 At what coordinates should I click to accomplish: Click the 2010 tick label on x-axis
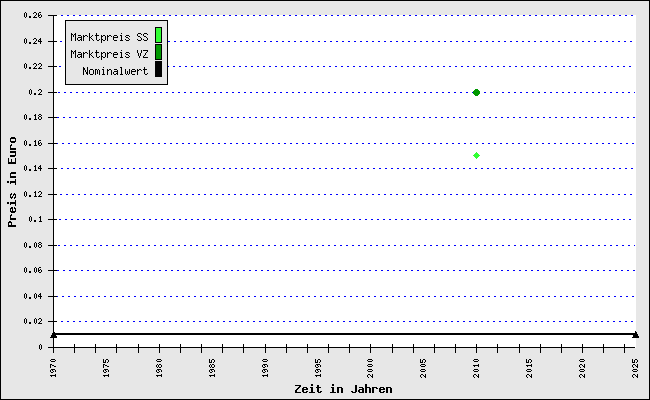(x=476, y=367)
